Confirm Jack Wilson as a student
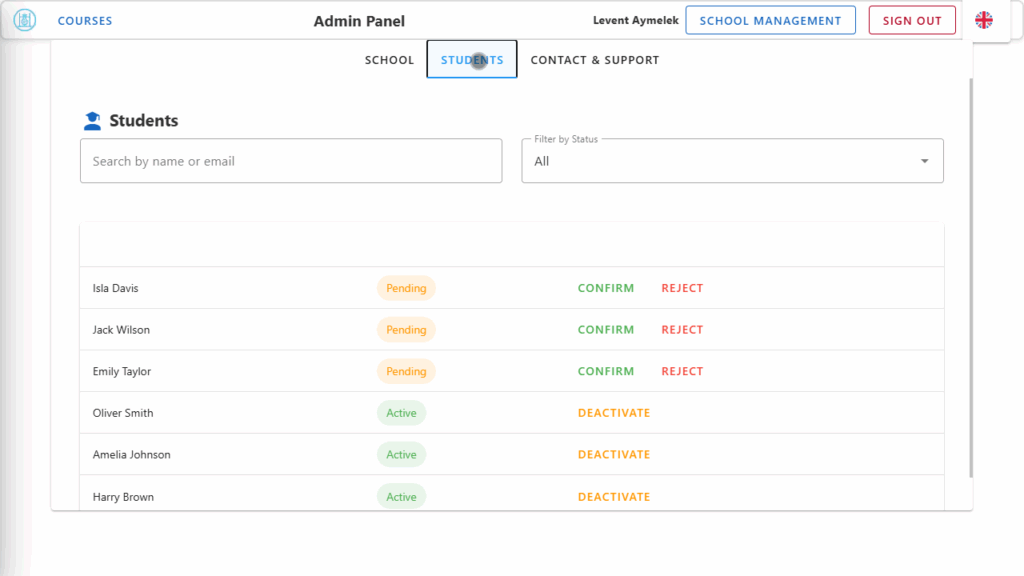The image size is (1024, 576). [x=605, y=330]
